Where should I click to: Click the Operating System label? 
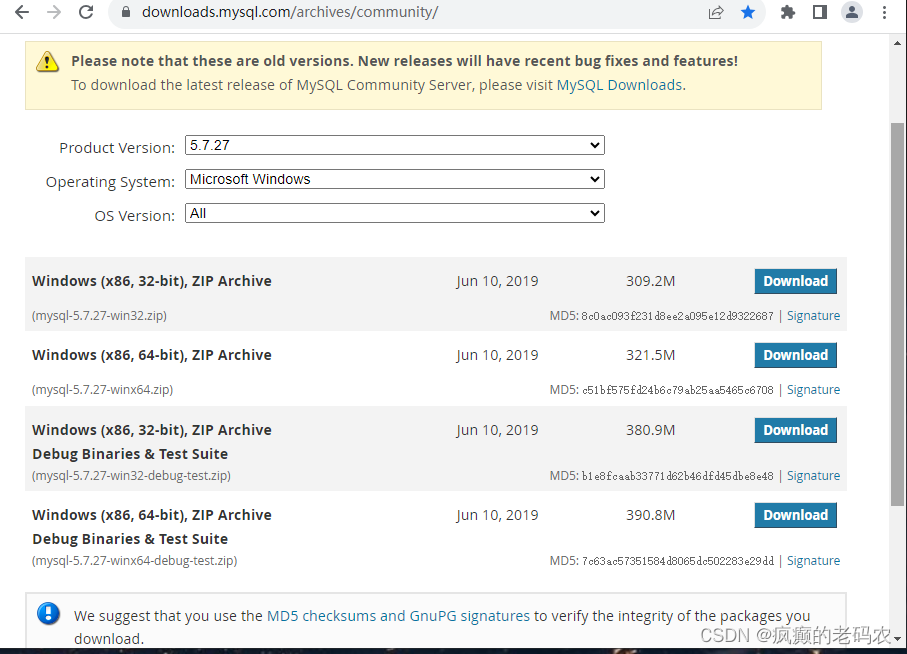tap(110, 182)
